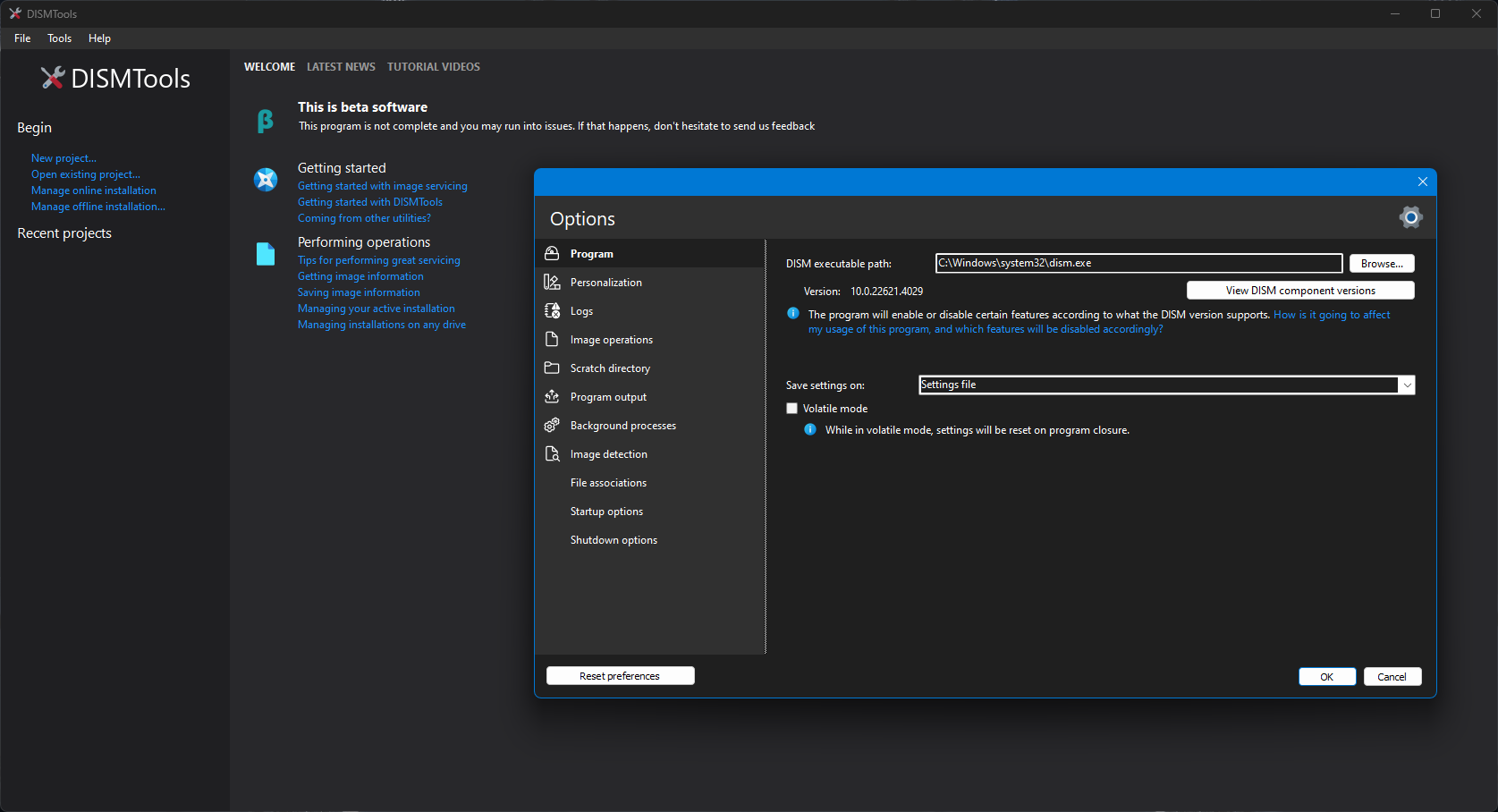Select Logs options section

coord(650,310)
